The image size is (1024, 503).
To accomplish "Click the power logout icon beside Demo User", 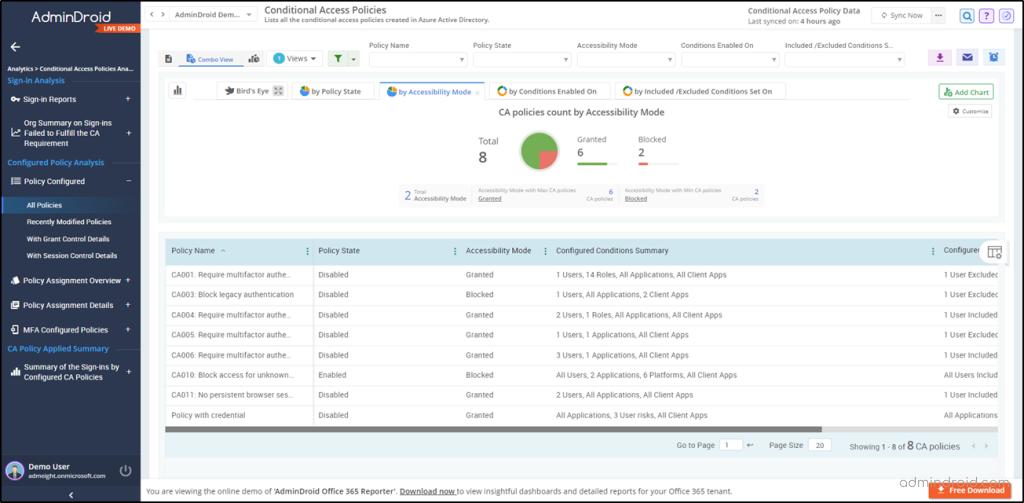I will 125,471.
